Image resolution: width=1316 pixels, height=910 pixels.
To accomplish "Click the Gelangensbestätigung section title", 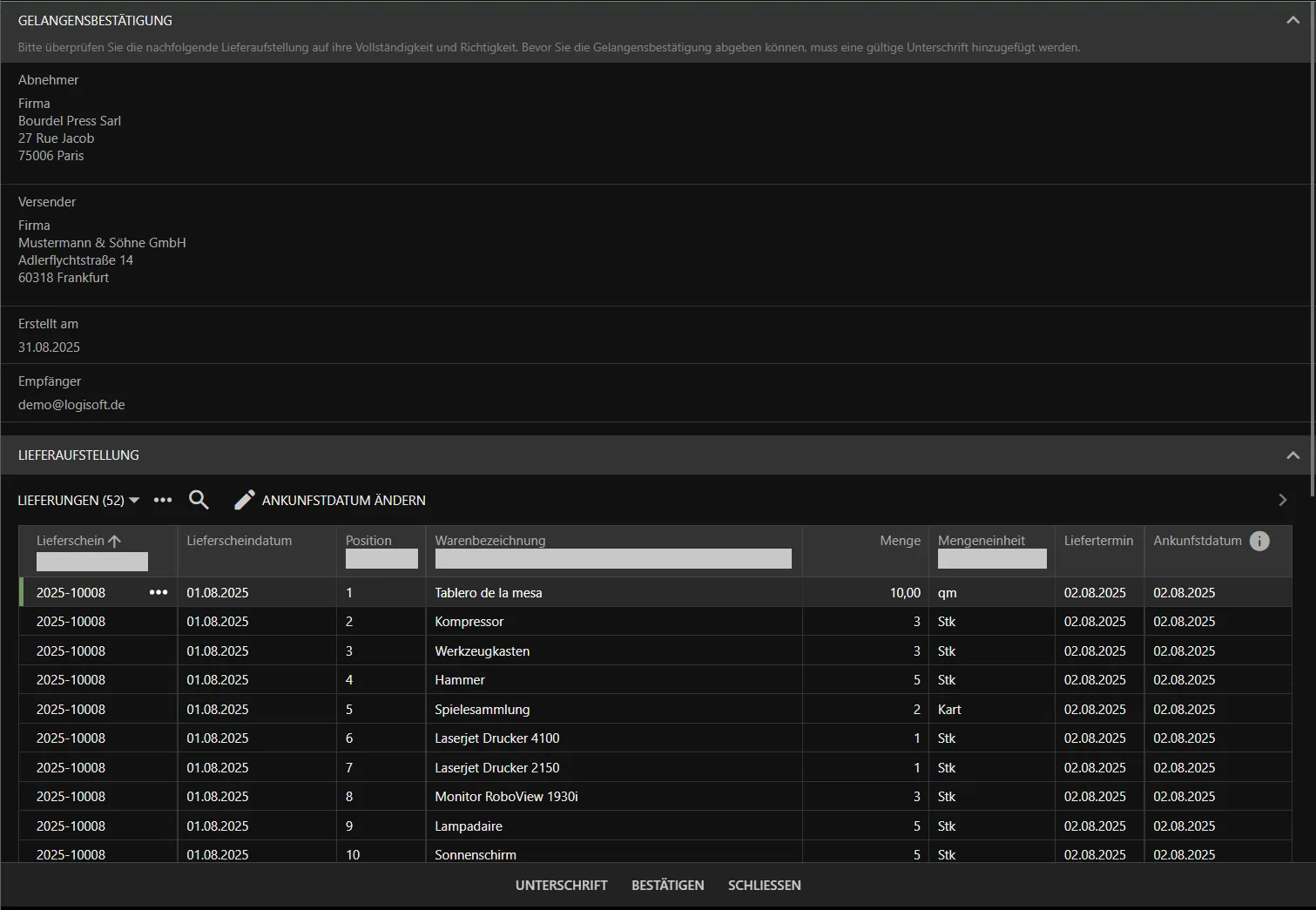I will click(95, 20).
